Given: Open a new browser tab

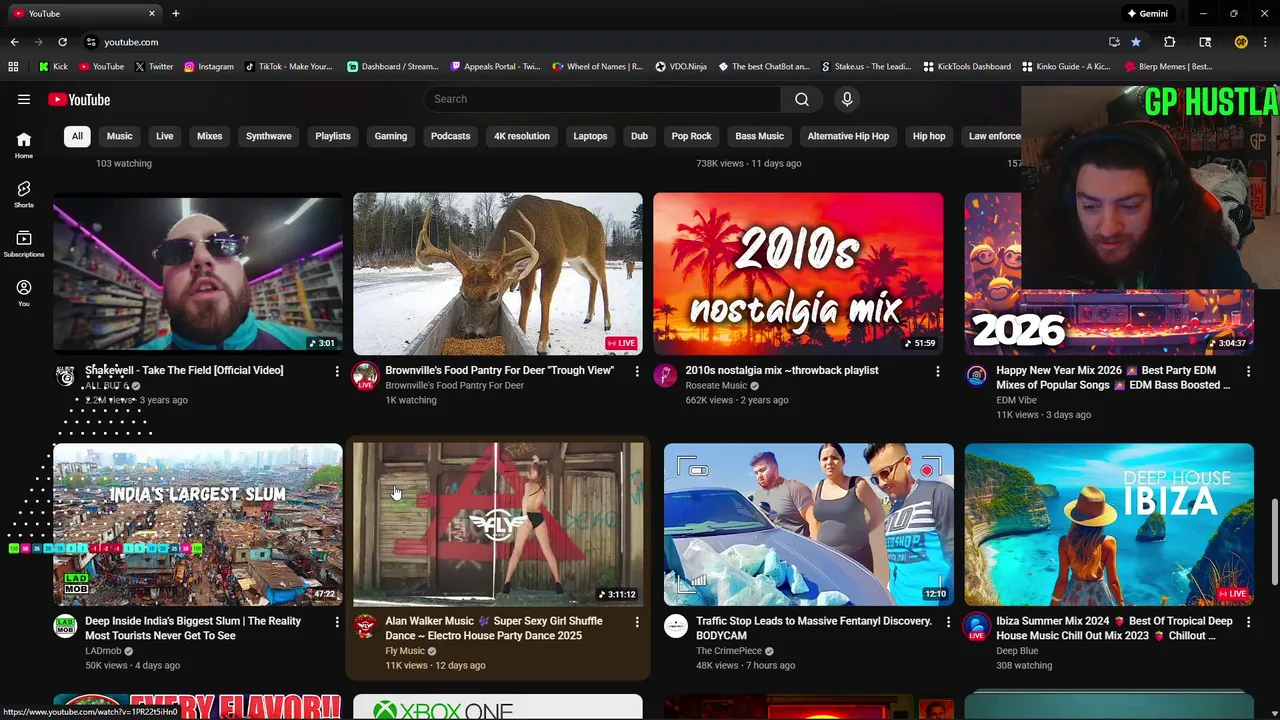Looking at the screenshot, I should point(176,13).
